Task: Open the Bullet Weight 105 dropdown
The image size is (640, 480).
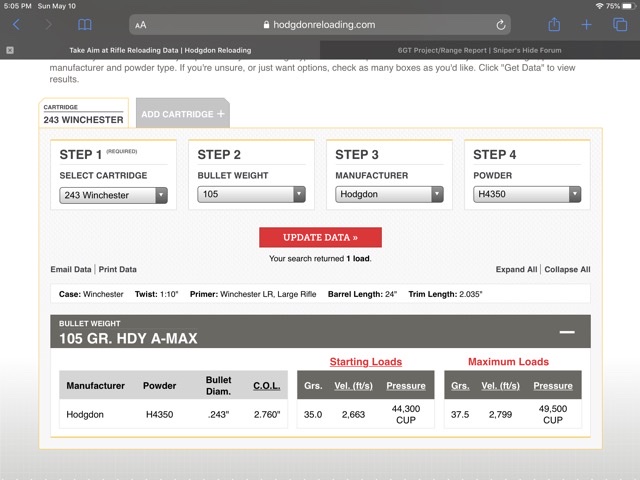Action: pyautogui.click(x=251, y=194)
